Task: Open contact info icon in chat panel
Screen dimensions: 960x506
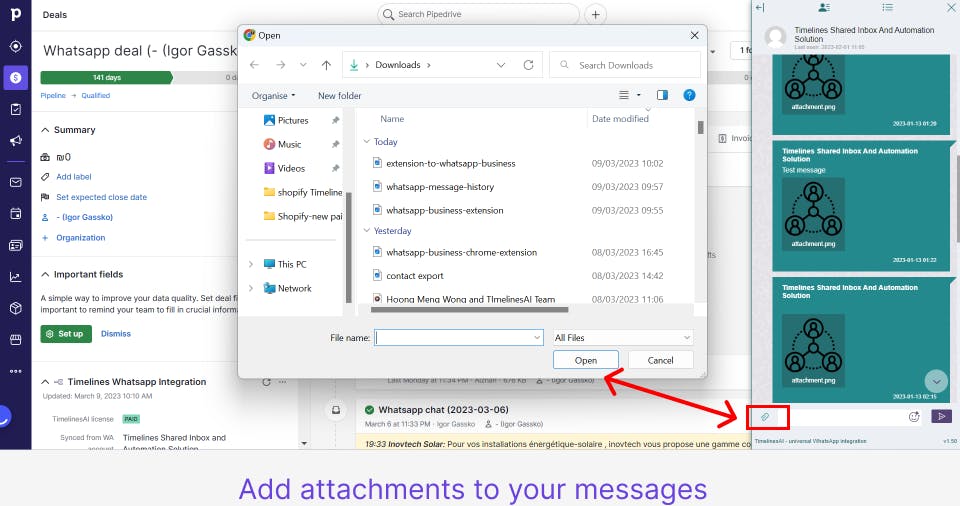Action: pos(824,7)
